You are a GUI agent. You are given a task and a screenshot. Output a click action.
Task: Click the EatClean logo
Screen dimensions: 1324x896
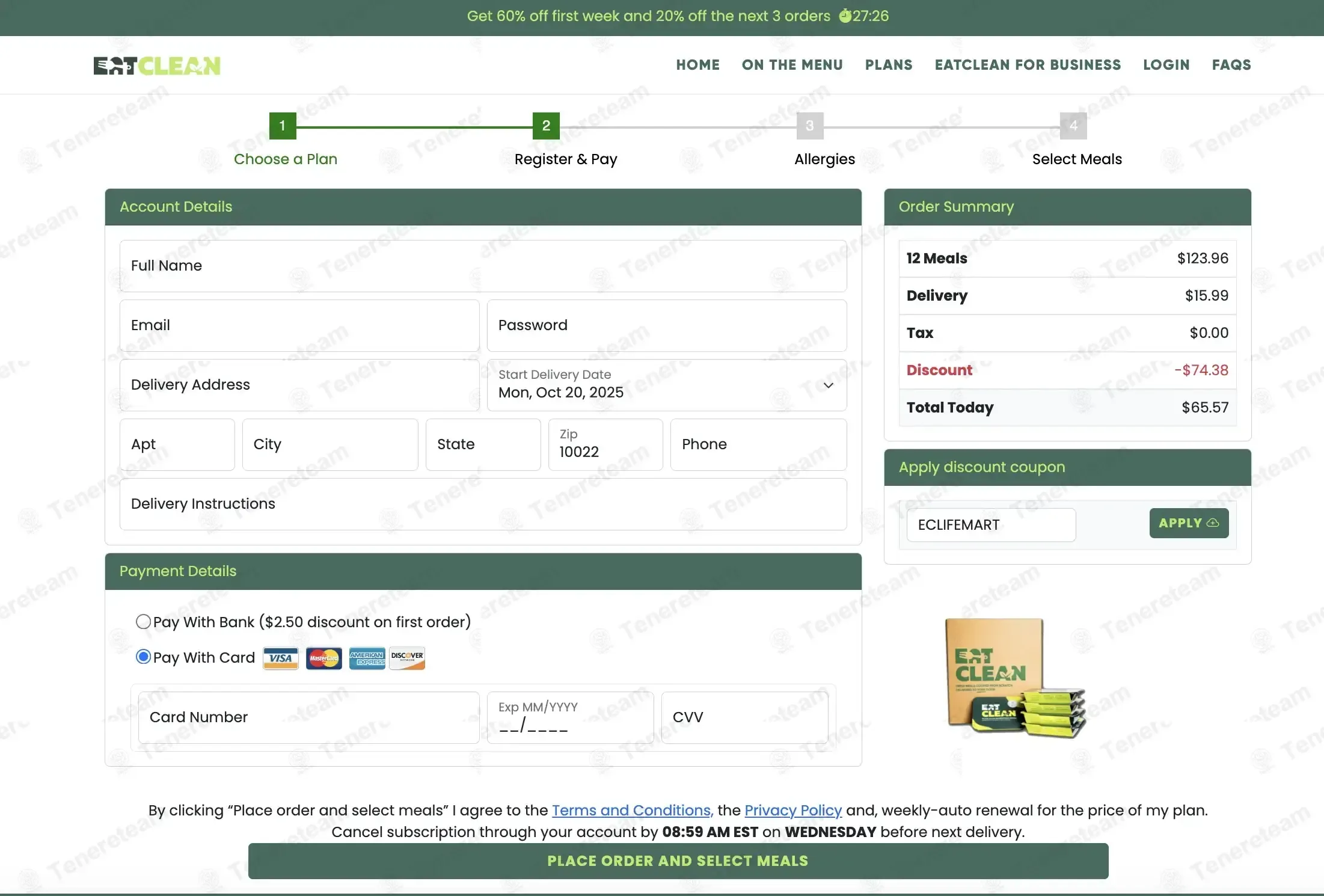(x=157, y=66)
